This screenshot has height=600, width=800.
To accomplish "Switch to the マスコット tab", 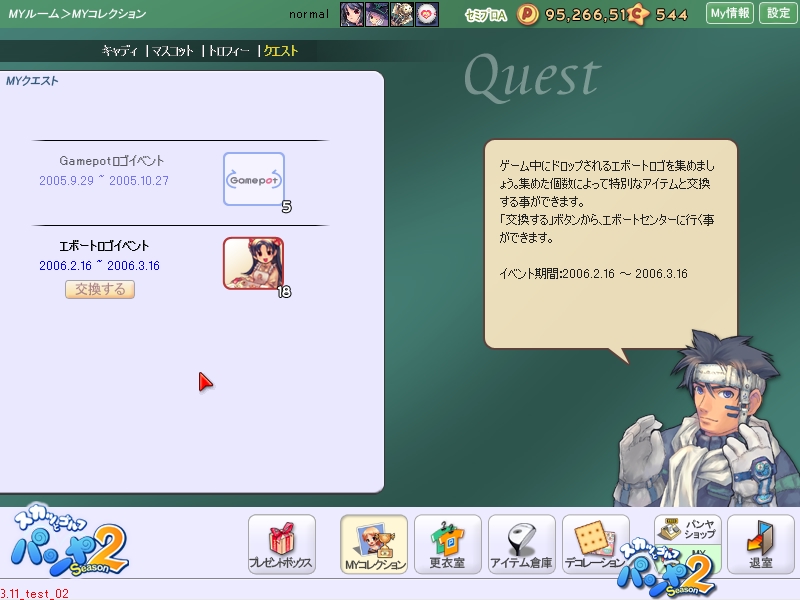I will (x=173, y=50).
